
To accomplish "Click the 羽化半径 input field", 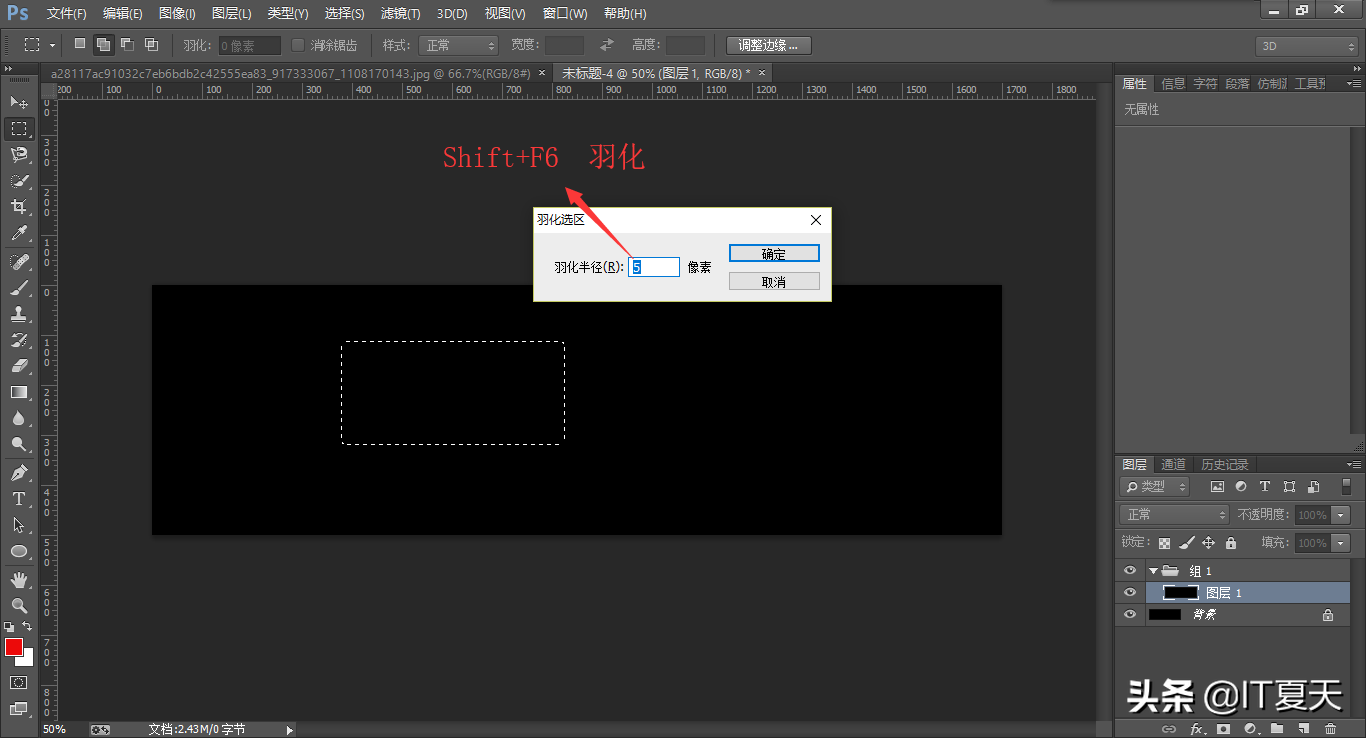I will (x=654, y=267).
